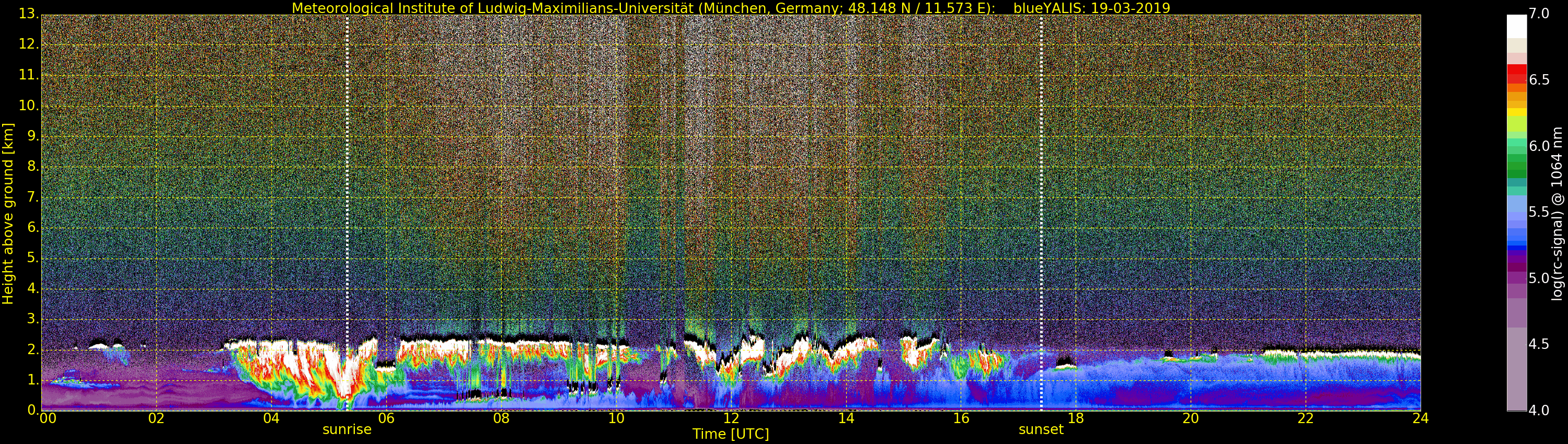Image resolution: width=1568 pixels, height=444 pixels.
Task: Click the 5.5 colorbar tick value
Action: [x=1539, y=212]
